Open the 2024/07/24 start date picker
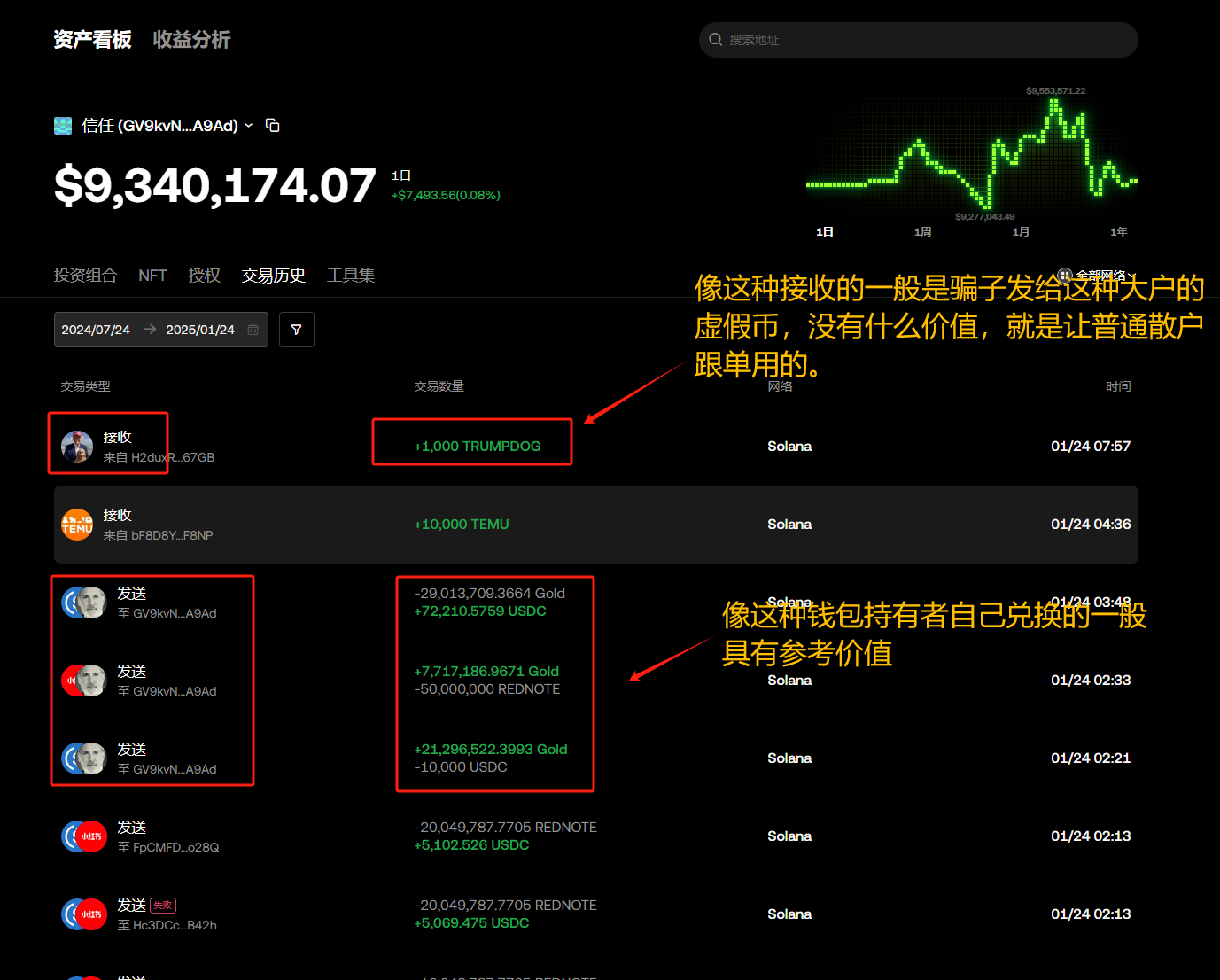1220x980 pixels. pyautogui.click(x=96, y=330)
